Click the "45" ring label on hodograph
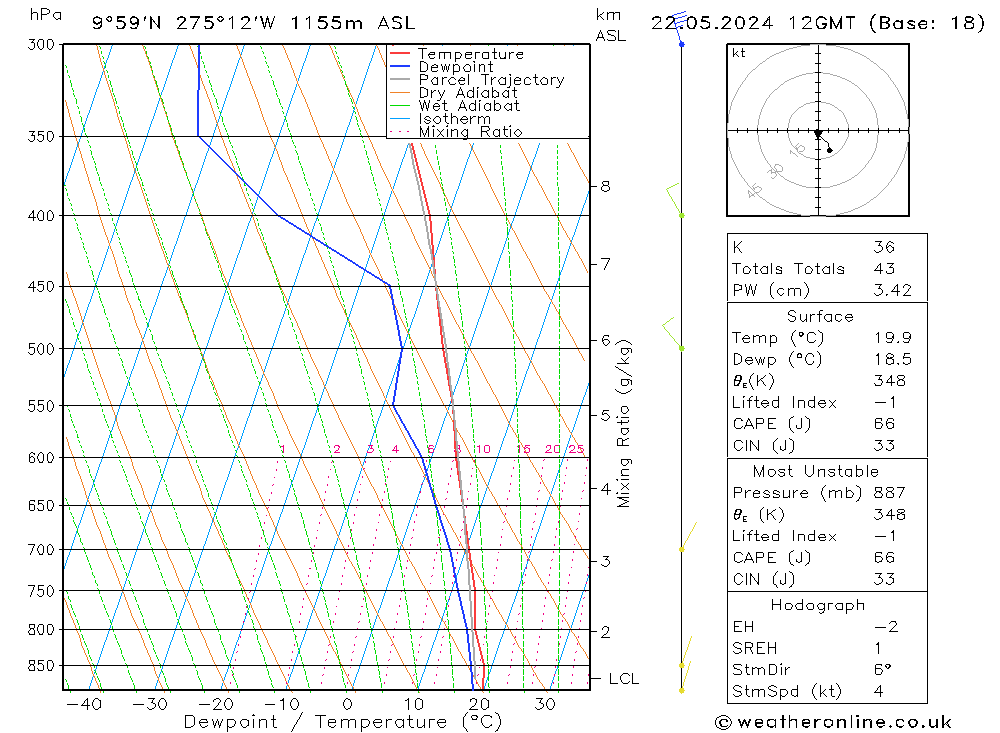The width and height of the screenshot is (1000, 733). coord(754,190)
